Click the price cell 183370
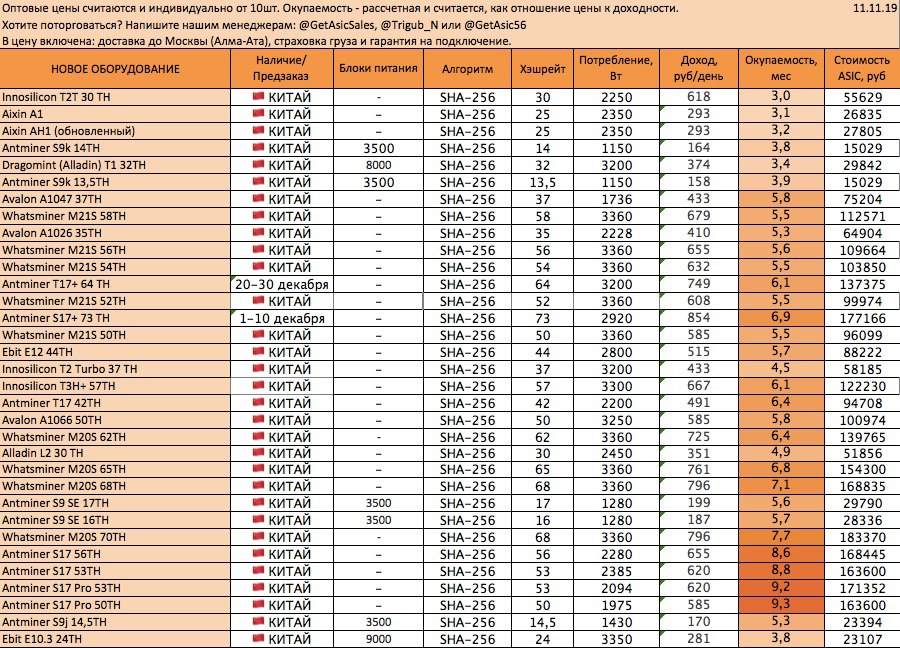Viewport: 900px width, 648px height. (862, 537)
